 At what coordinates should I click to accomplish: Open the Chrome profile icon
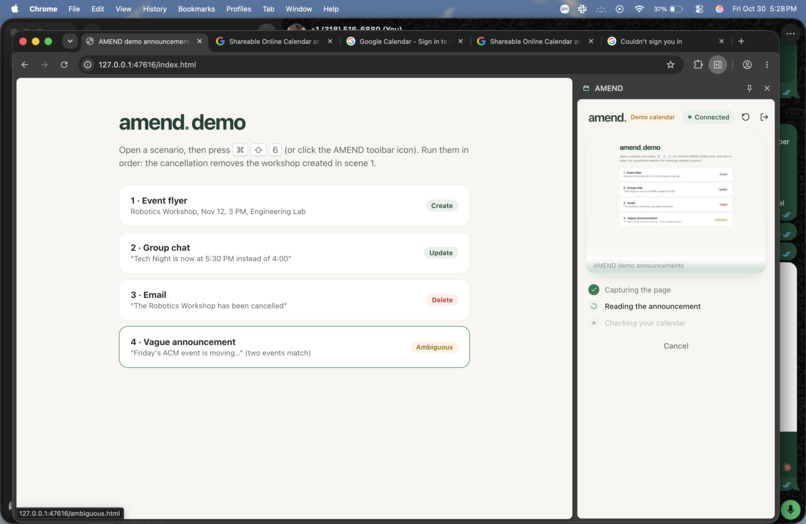click(x=747, y=65)
